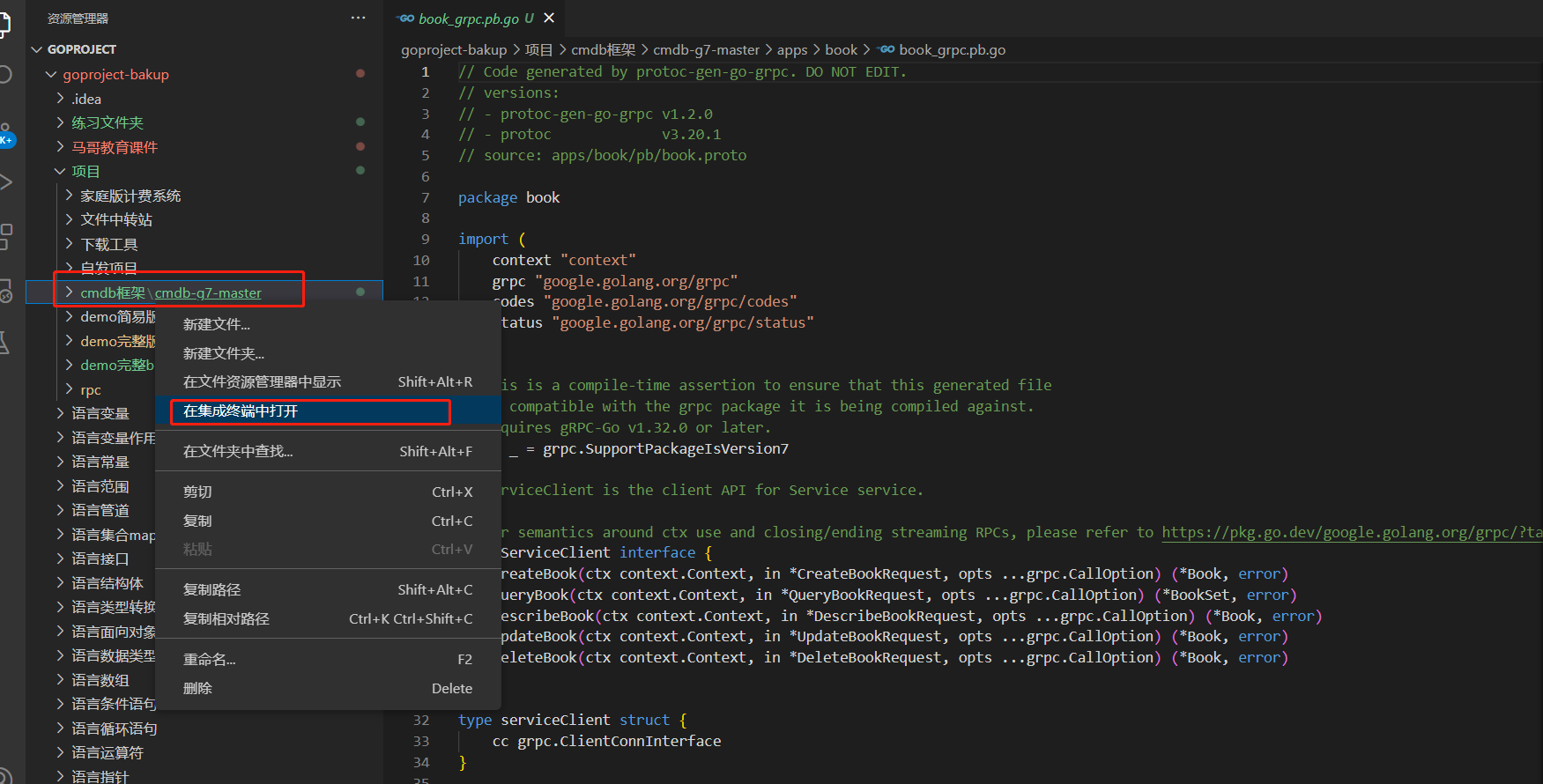This screenshot has height=784, width=1543.
Task: Select the cmdb框架\cmdb-g7-master folder row
Action: (x=204, y=292)
